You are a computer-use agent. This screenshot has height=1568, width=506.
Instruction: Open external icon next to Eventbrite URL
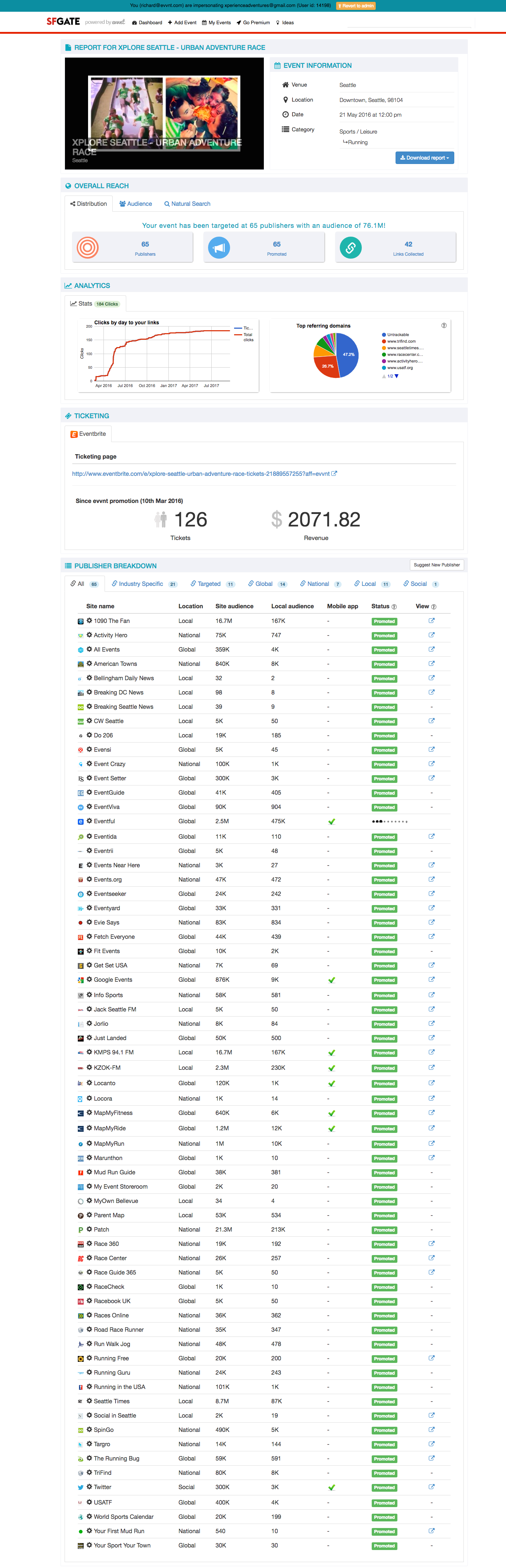tap(334, 473)
